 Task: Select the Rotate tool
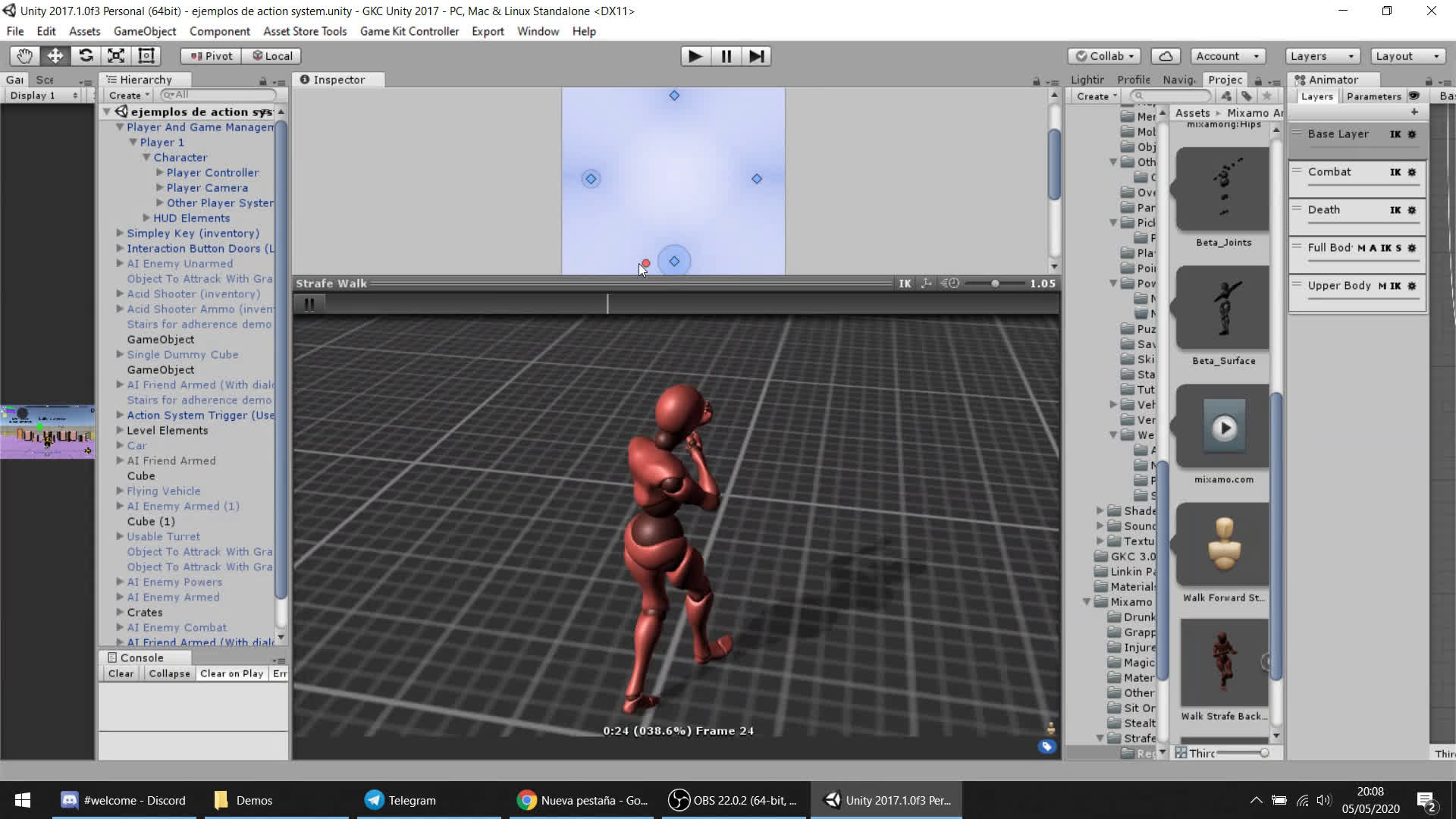pos(86,56)
